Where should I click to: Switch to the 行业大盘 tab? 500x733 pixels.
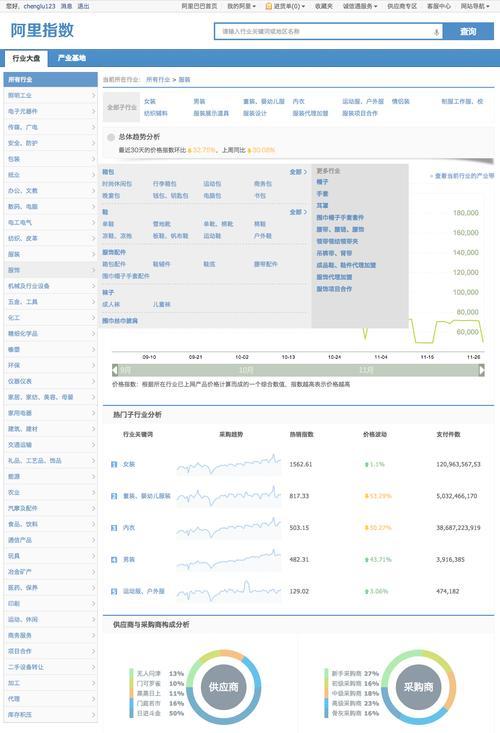[26, 58]
